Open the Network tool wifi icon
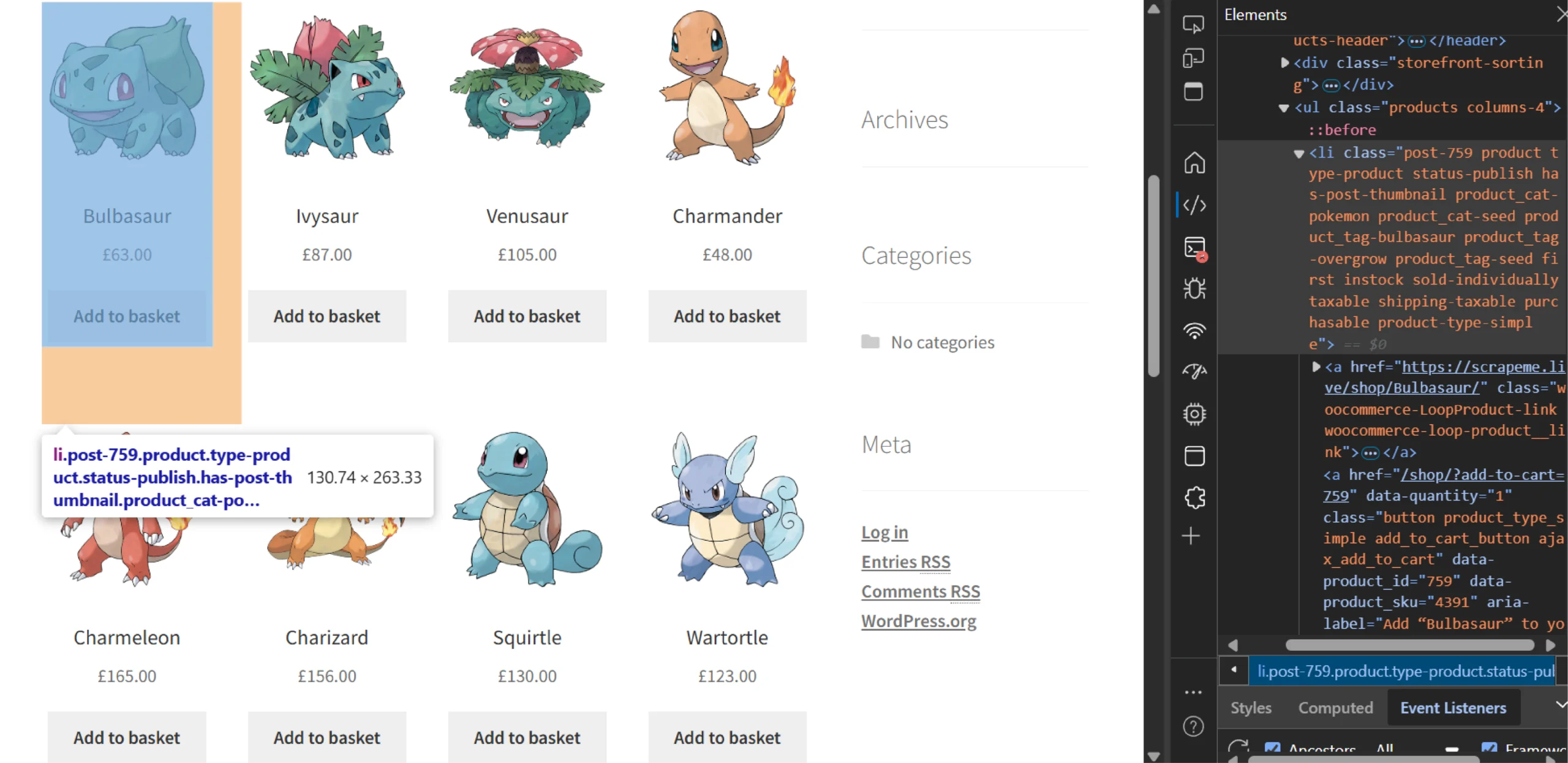Viewport: 1568px width, 763px height. [1194, 330]
